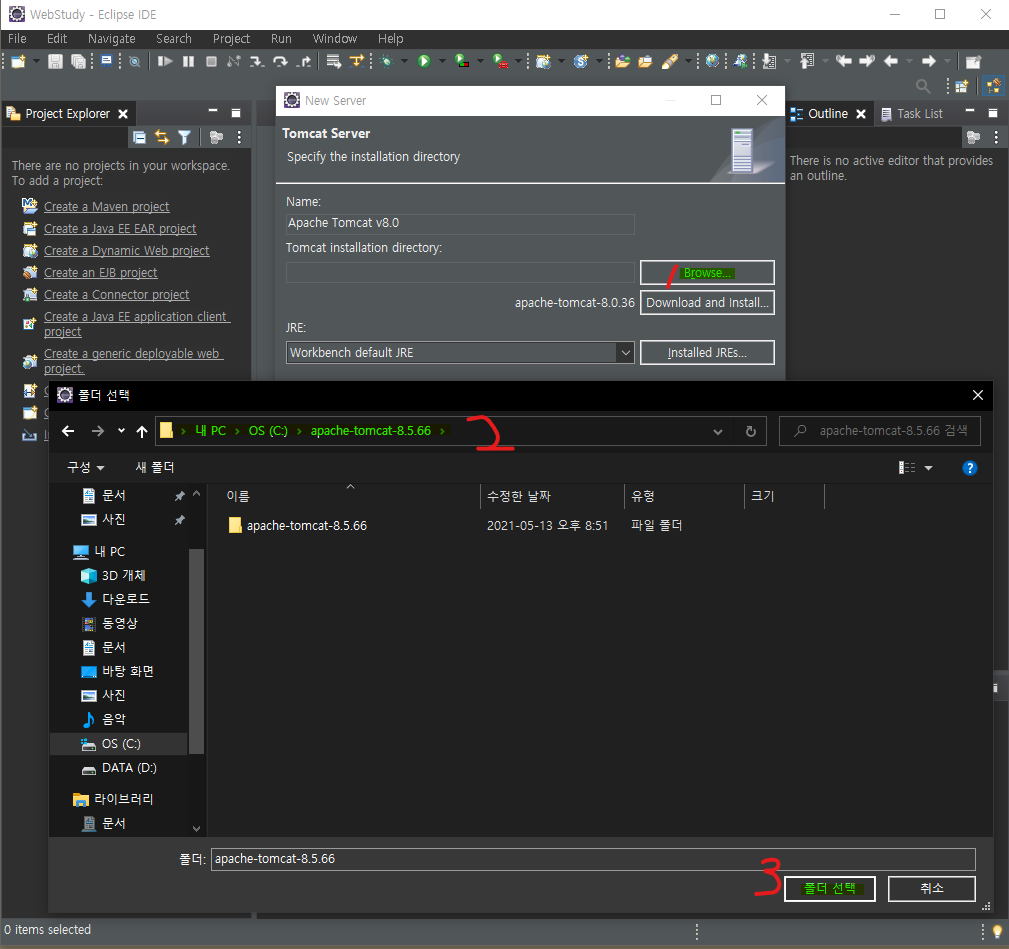Click the green Run toolbar icon
1009x949 pixels.
pos(424,62)
